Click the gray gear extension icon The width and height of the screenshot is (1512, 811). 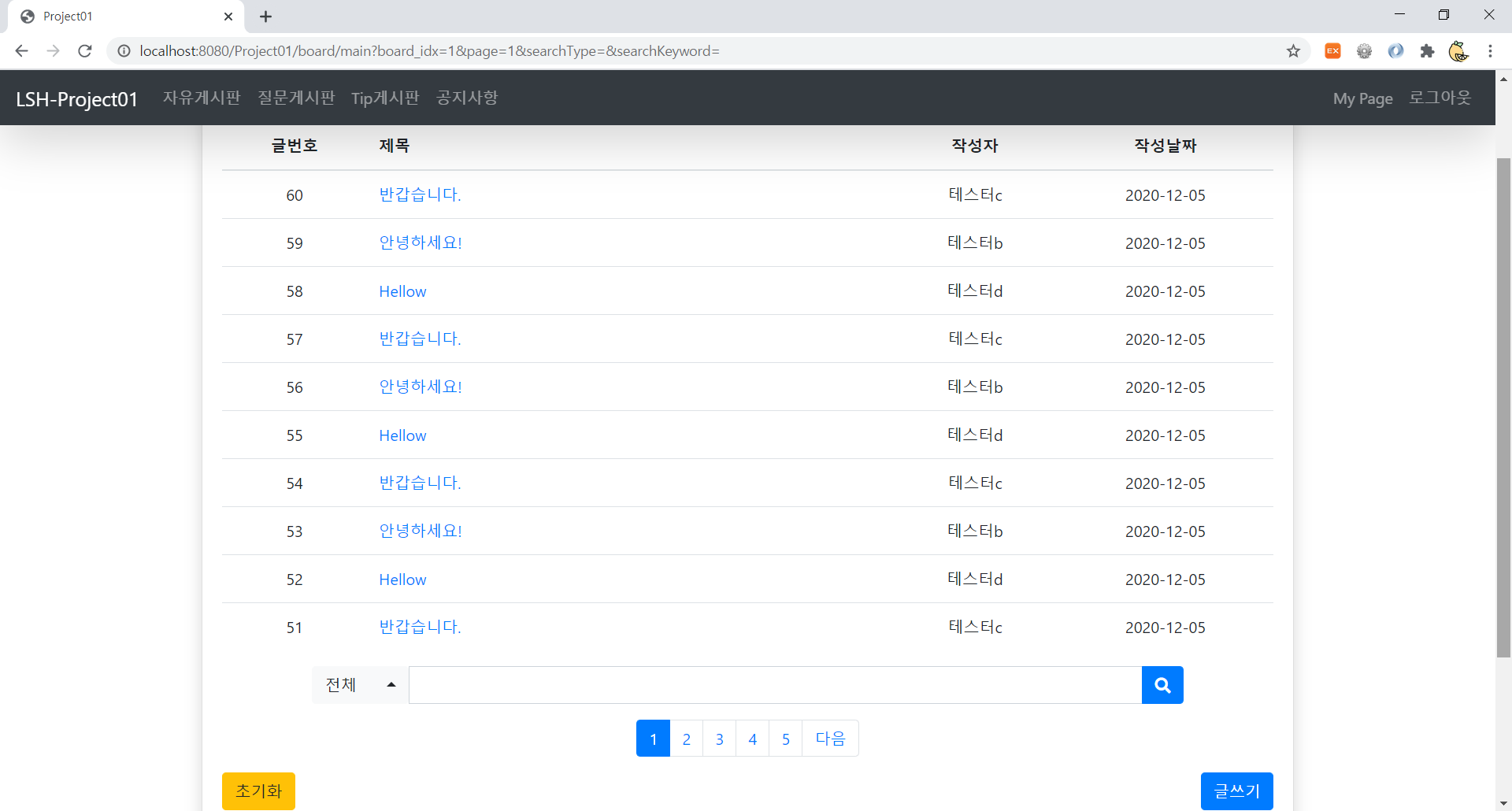pos(1364,51)
